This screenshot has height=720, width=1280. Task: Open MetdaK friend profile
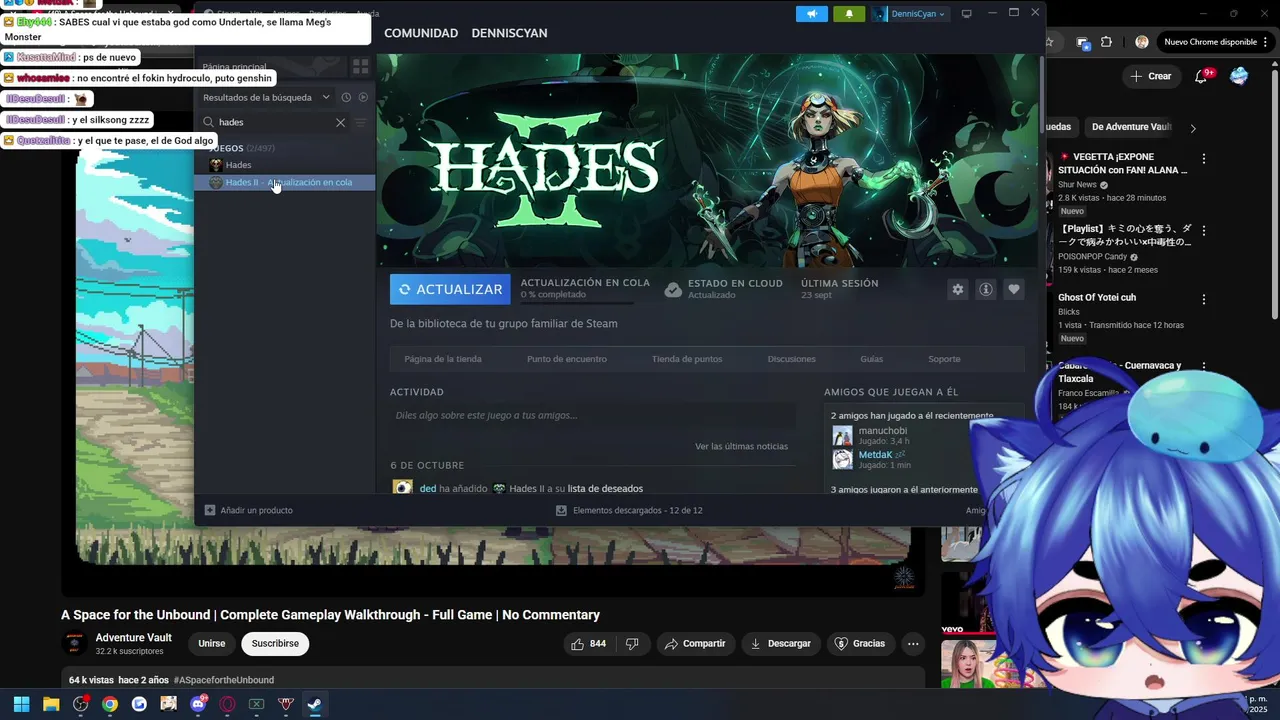[875, 455]
